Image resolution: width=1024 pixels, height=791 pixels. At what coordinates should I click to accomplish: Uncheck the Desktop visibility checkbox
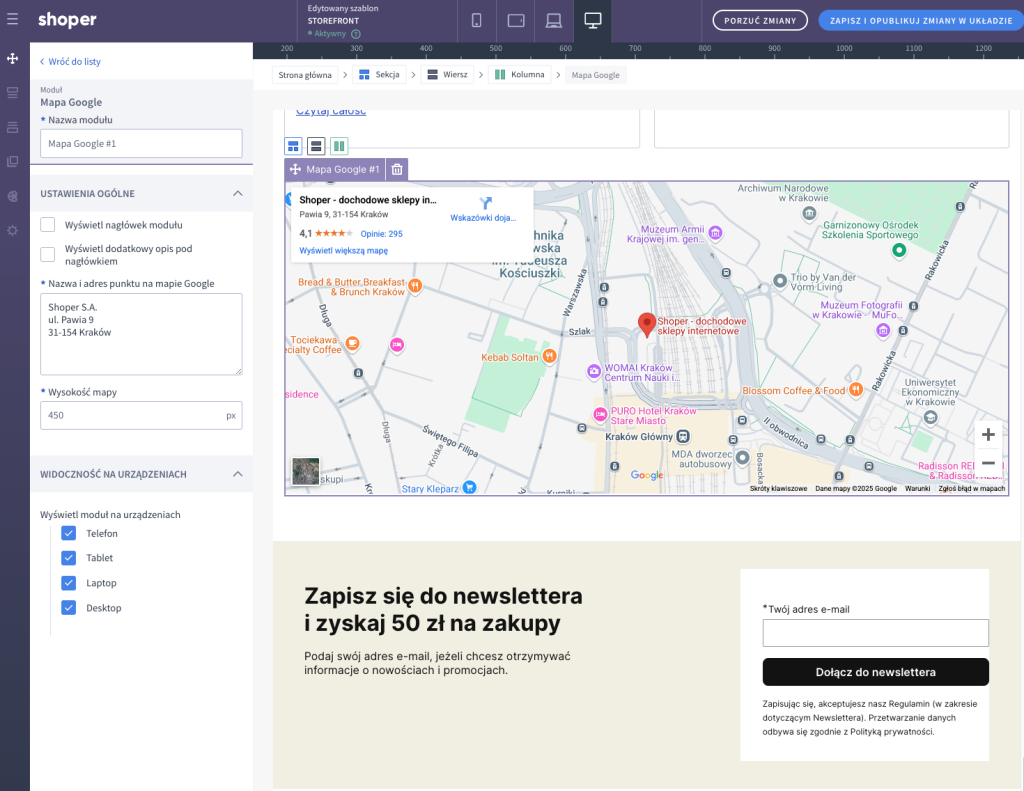pyautogui.click(x=69, y=607)
